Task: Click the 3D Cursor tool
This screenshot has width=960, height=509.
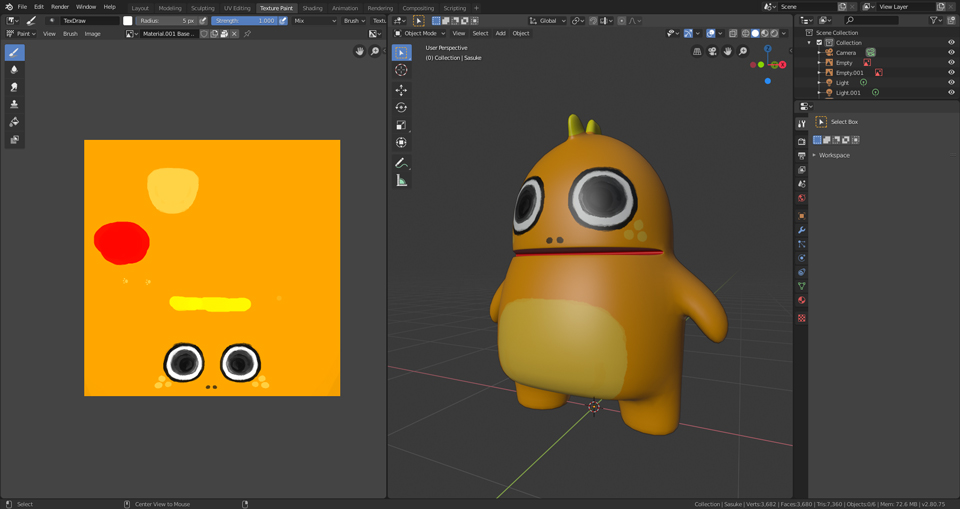Action: 401,70
